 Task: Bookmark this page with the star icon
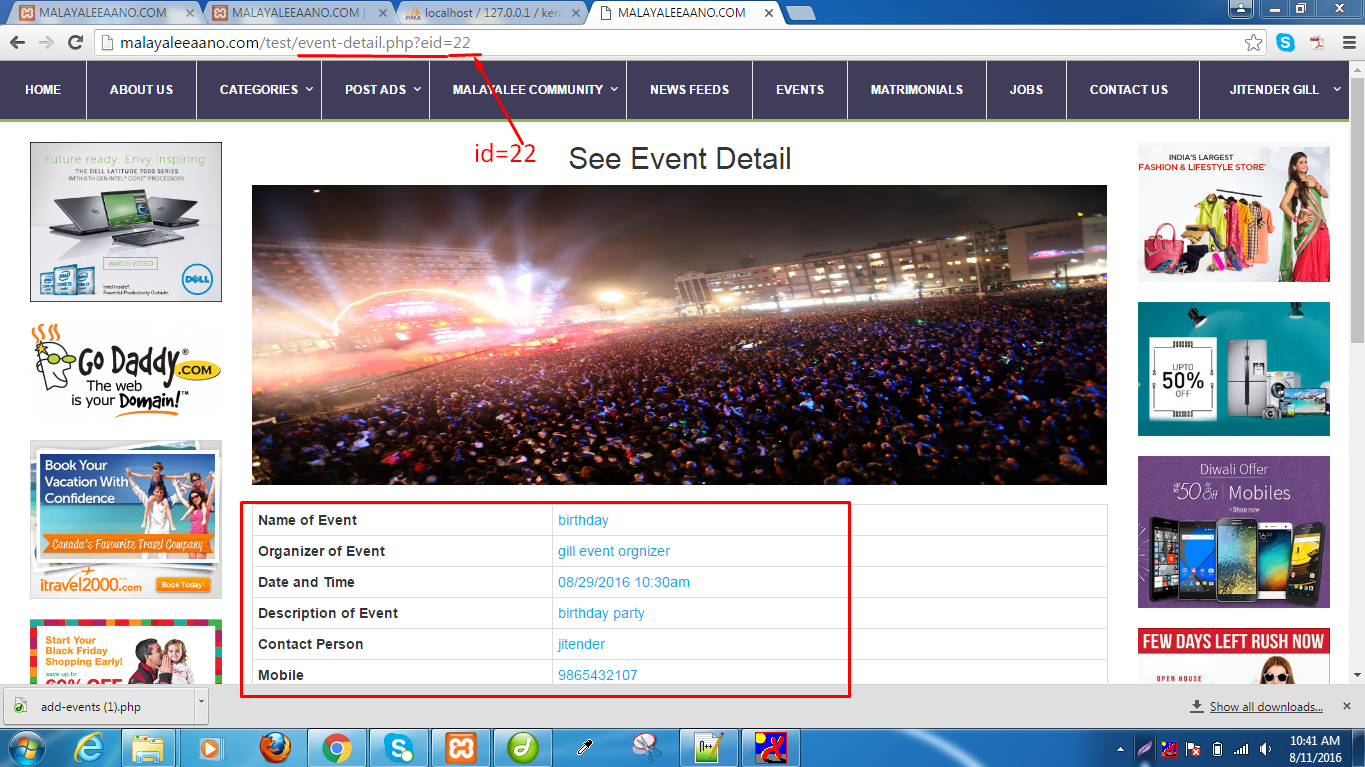(x=1253, y=43)
